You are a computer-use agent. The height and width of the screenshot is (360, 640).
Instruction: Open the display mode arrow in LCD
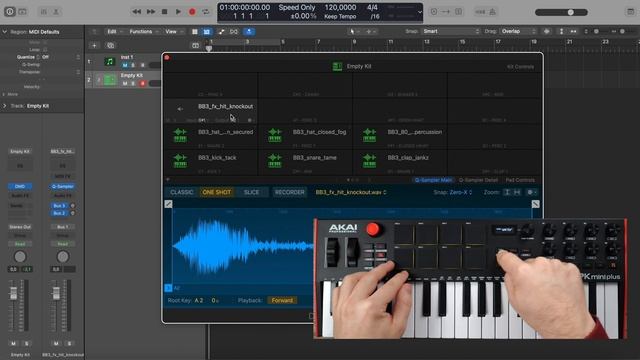pyautogui.click(x=420, y=12)
